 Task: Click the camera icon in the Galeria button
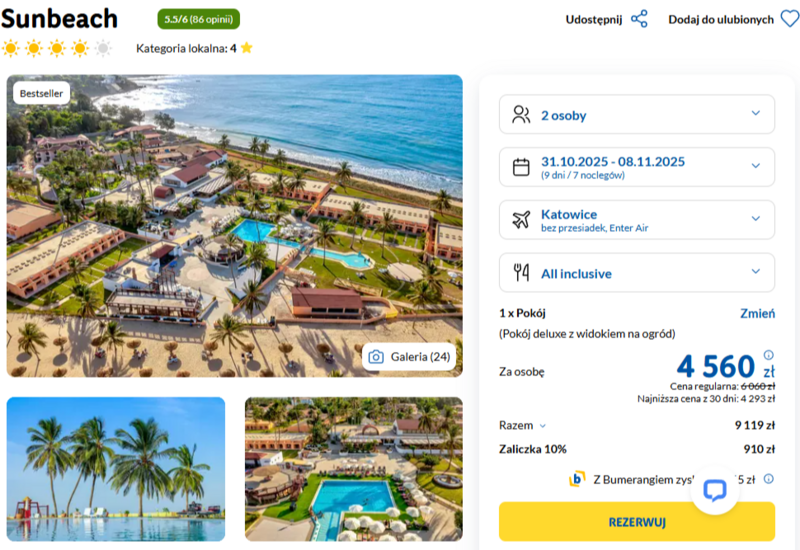point(376,357)
